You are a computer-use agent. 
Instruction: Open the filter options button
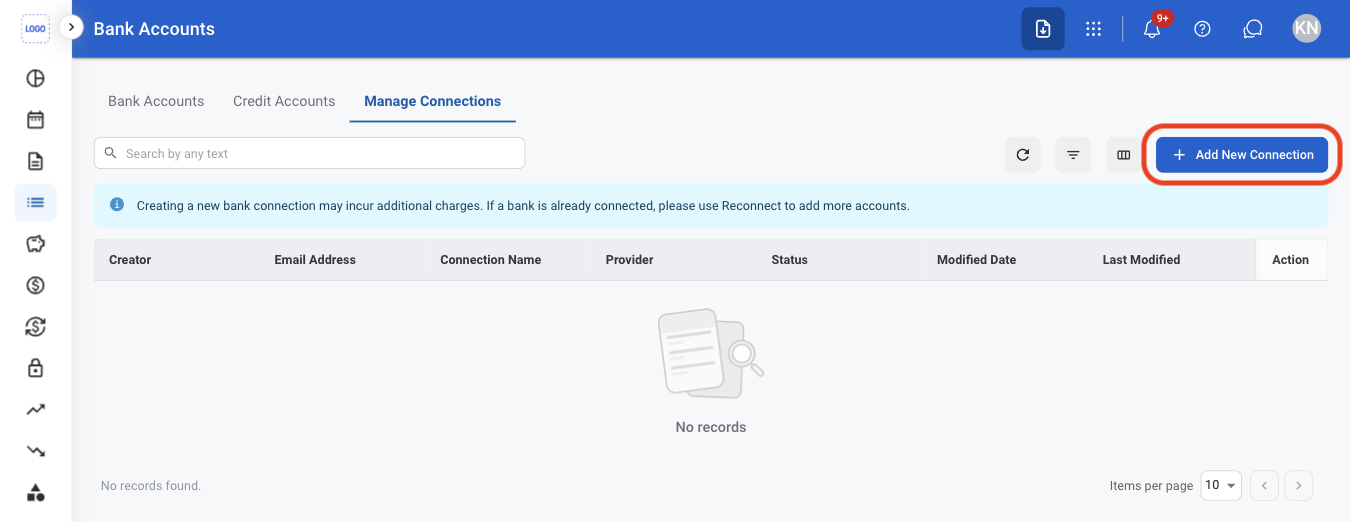(1073, 155)
